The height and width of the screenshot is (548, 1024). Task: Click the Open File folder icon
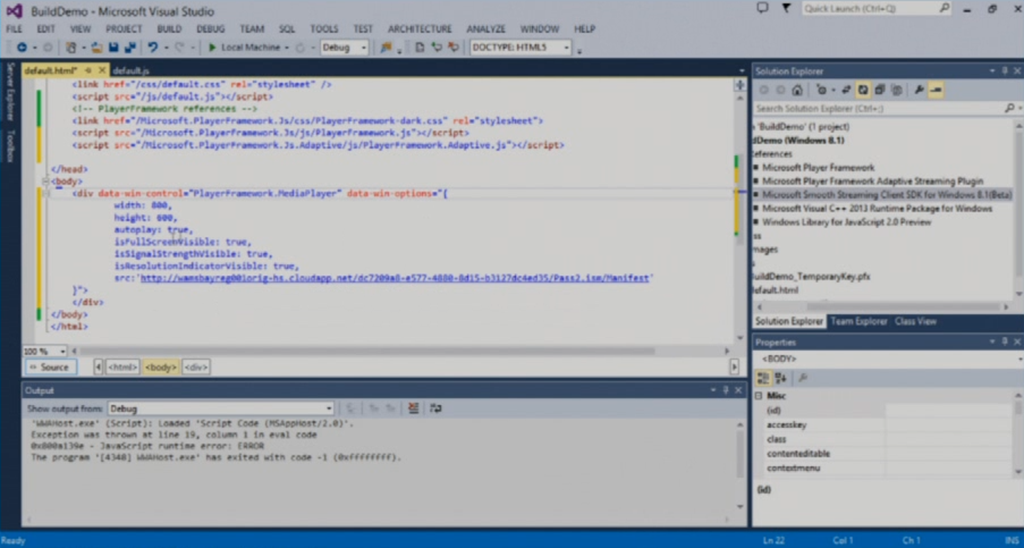[x=97, y=48]
